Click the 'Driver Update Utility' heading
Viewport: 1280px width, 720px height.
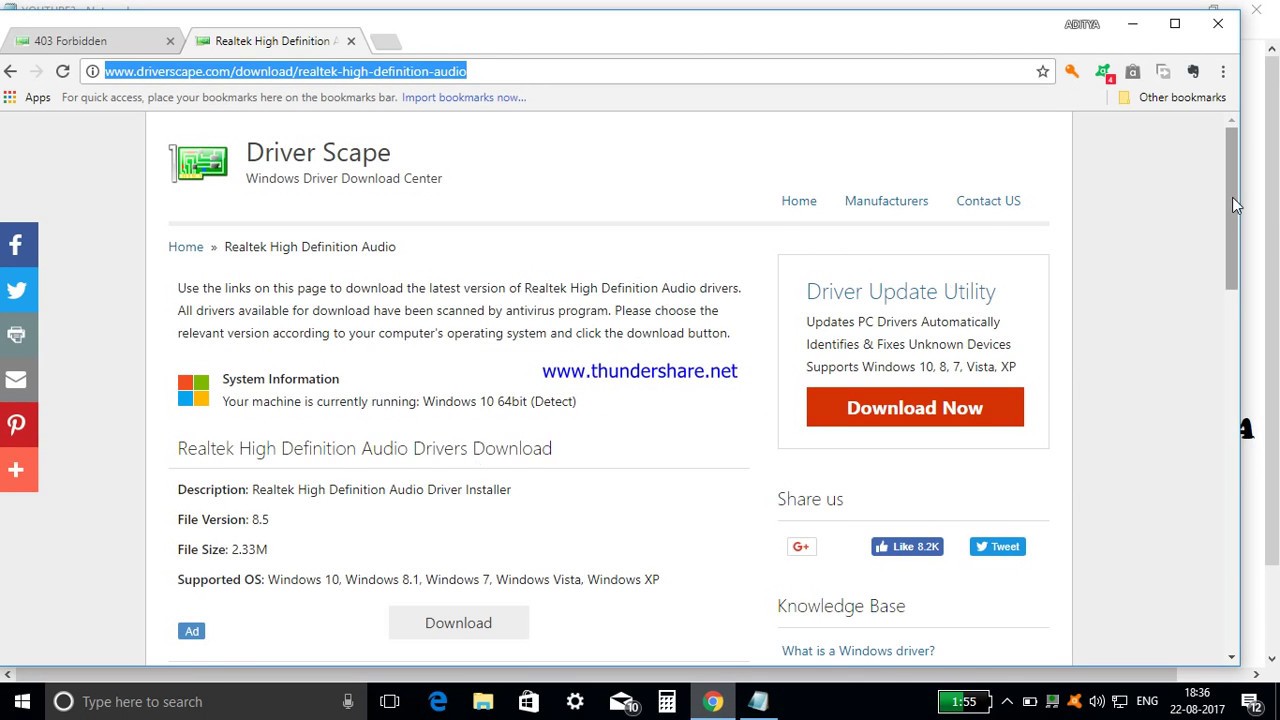(x=901, y=291)
